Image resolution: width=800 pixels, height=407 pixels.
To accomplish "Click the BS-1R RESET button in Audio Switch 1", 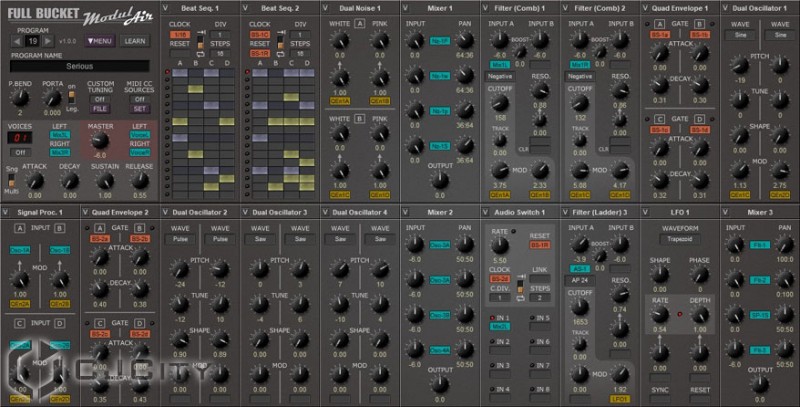I will click(539, 245).
